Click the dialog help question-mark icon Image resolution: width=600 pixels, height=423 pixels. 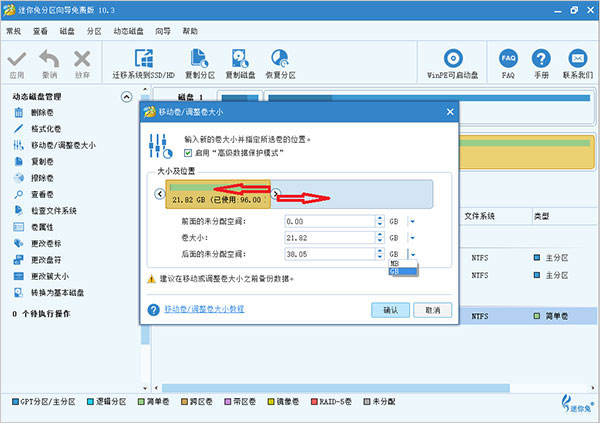coord(153,310)
